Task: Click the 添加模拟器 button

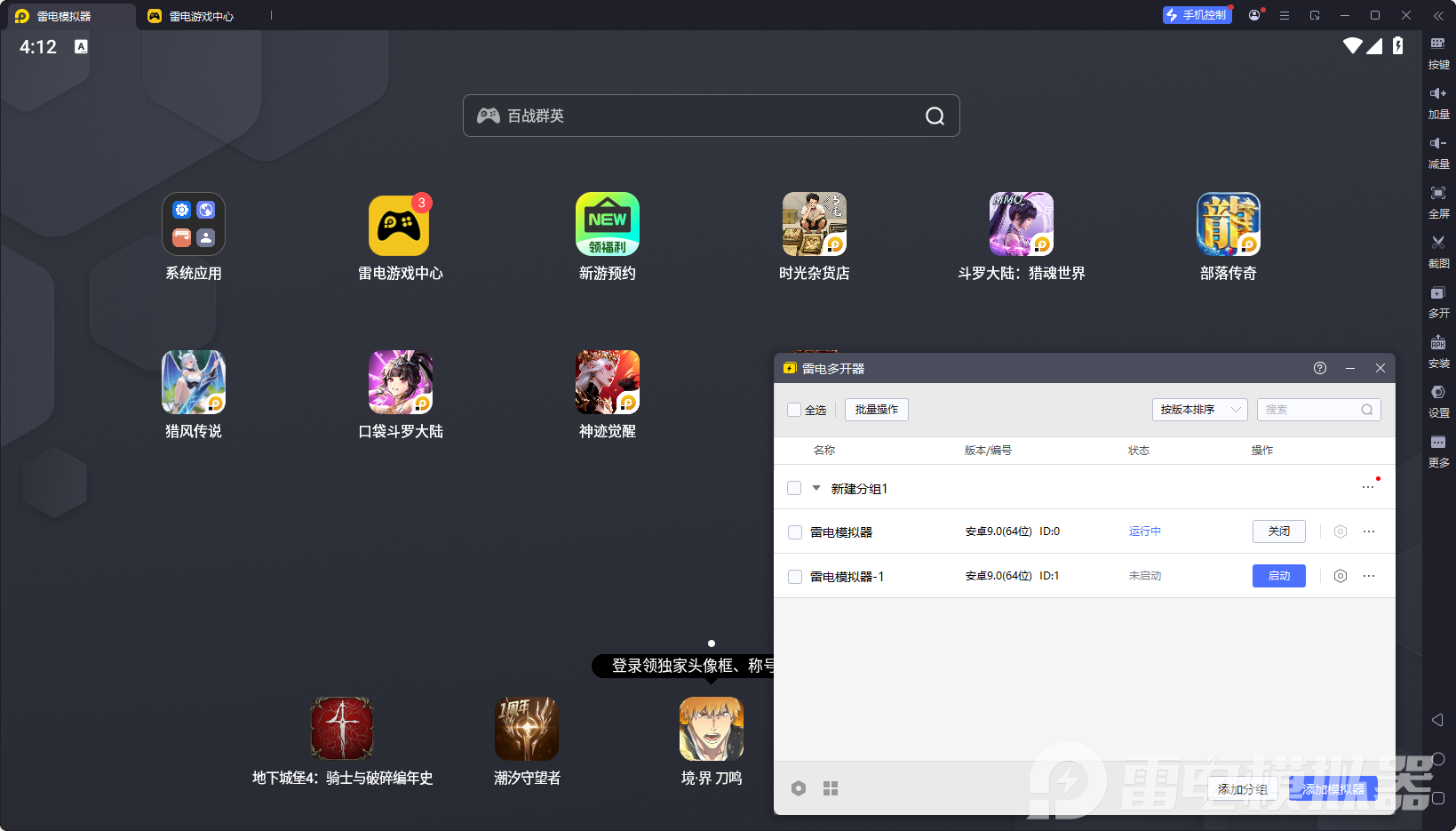Action: click(x=1333, y=788)
